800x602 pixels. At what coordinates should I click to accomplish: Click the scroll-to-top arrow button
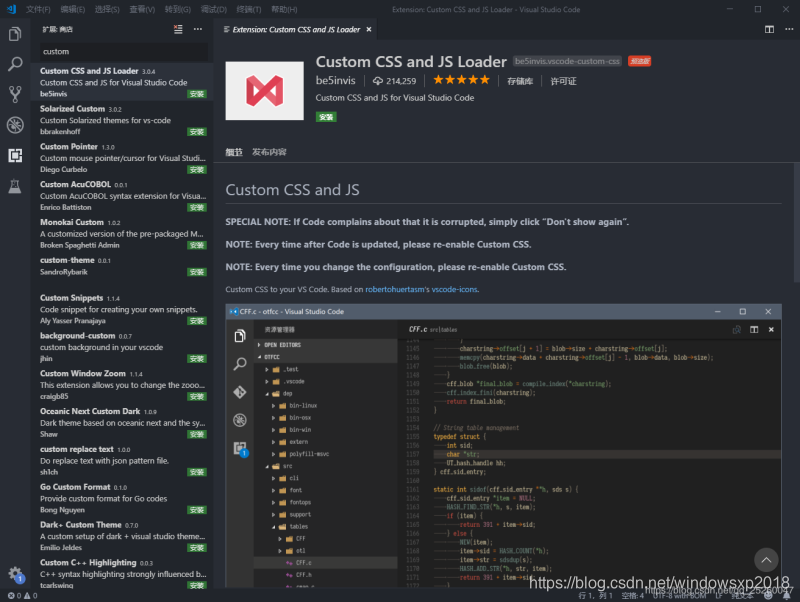click(x=766, y=560)
